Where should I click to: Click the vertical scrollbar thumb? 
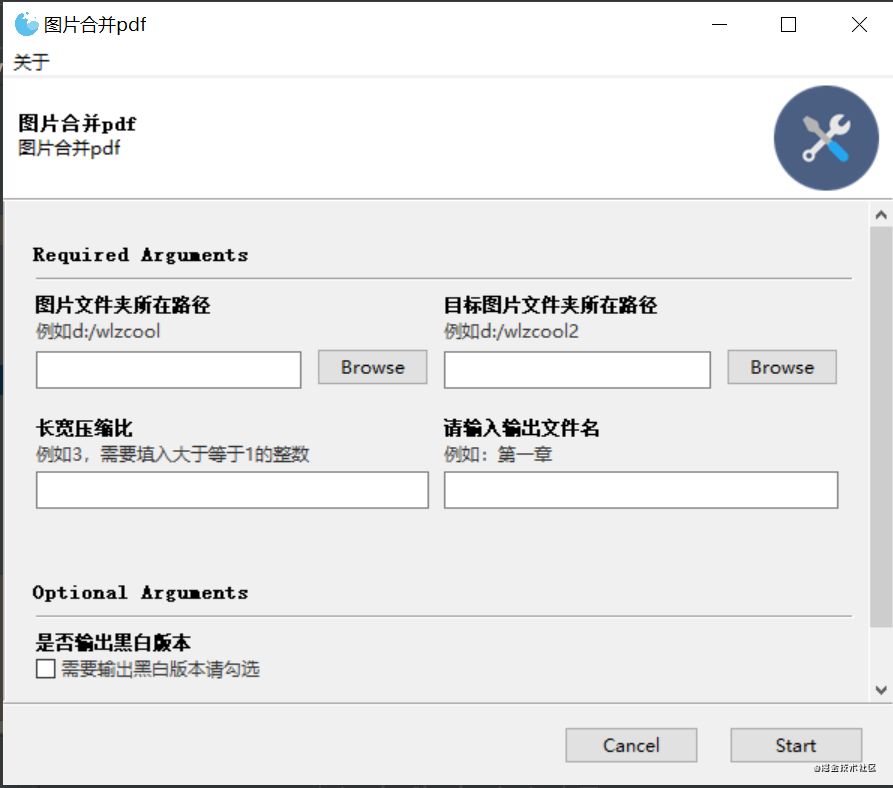tap(881, 427)
